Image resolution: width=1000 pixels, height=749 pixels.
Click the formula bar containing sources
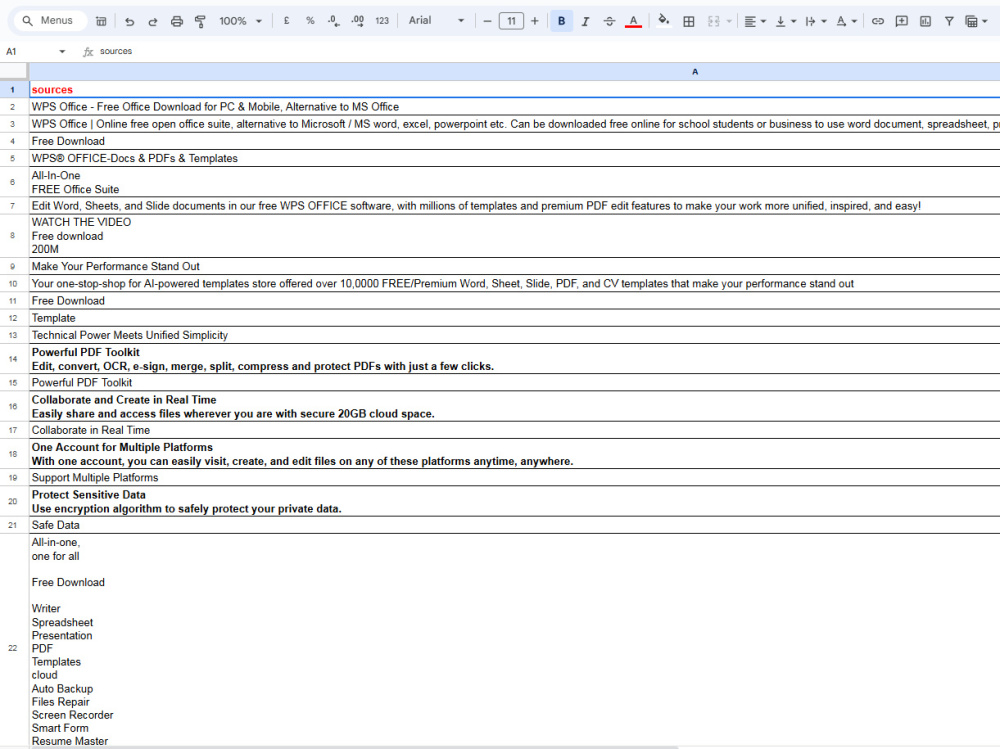[x=548, y=51]
